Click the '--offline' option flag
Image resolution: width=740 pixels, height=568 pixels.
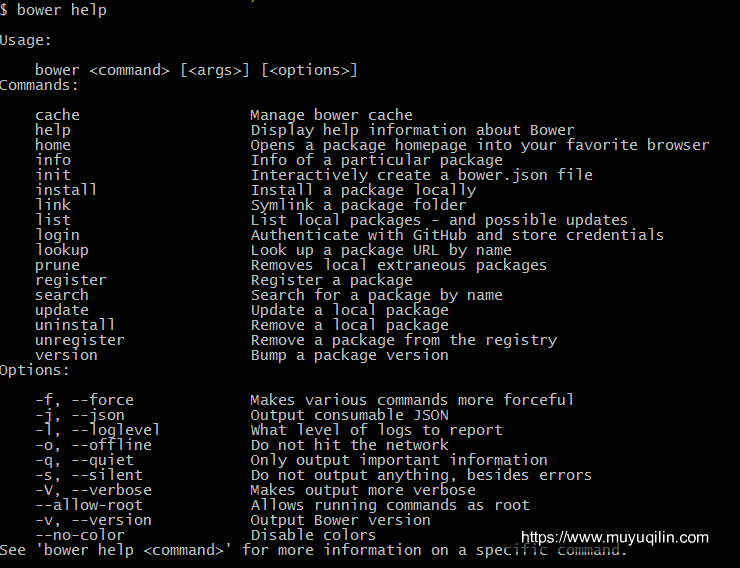point(111,445)
